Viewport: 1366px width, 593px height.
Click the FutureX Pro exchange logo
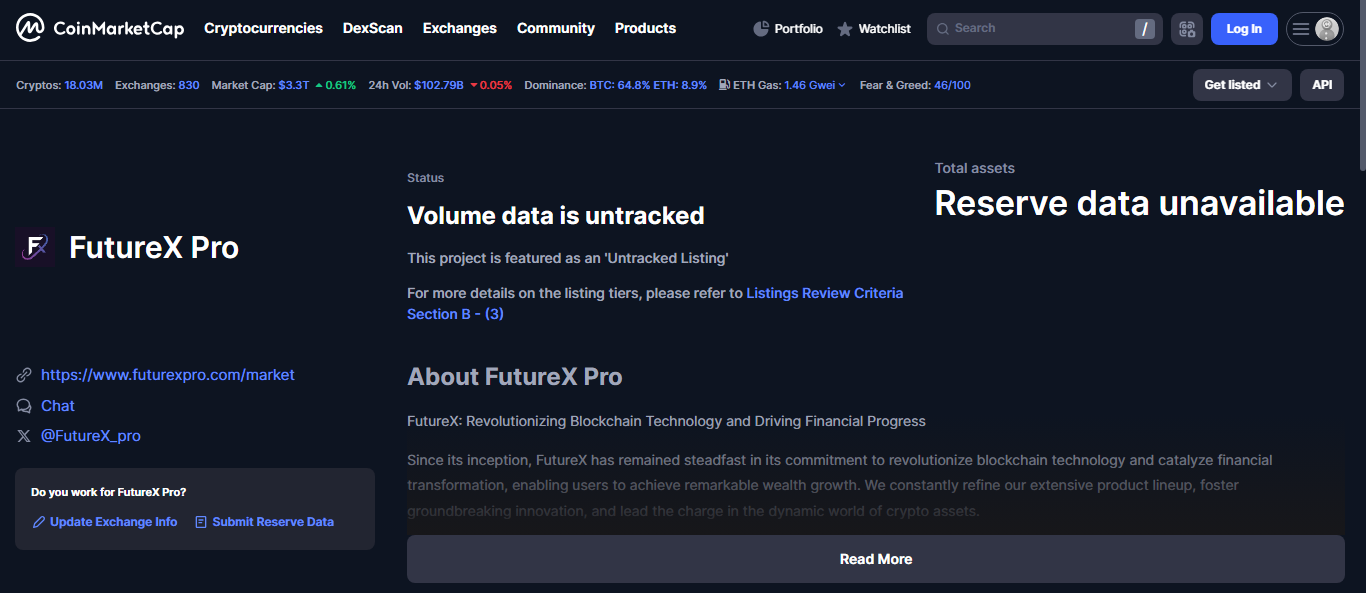pyautogui.click(x=36, y=247)
